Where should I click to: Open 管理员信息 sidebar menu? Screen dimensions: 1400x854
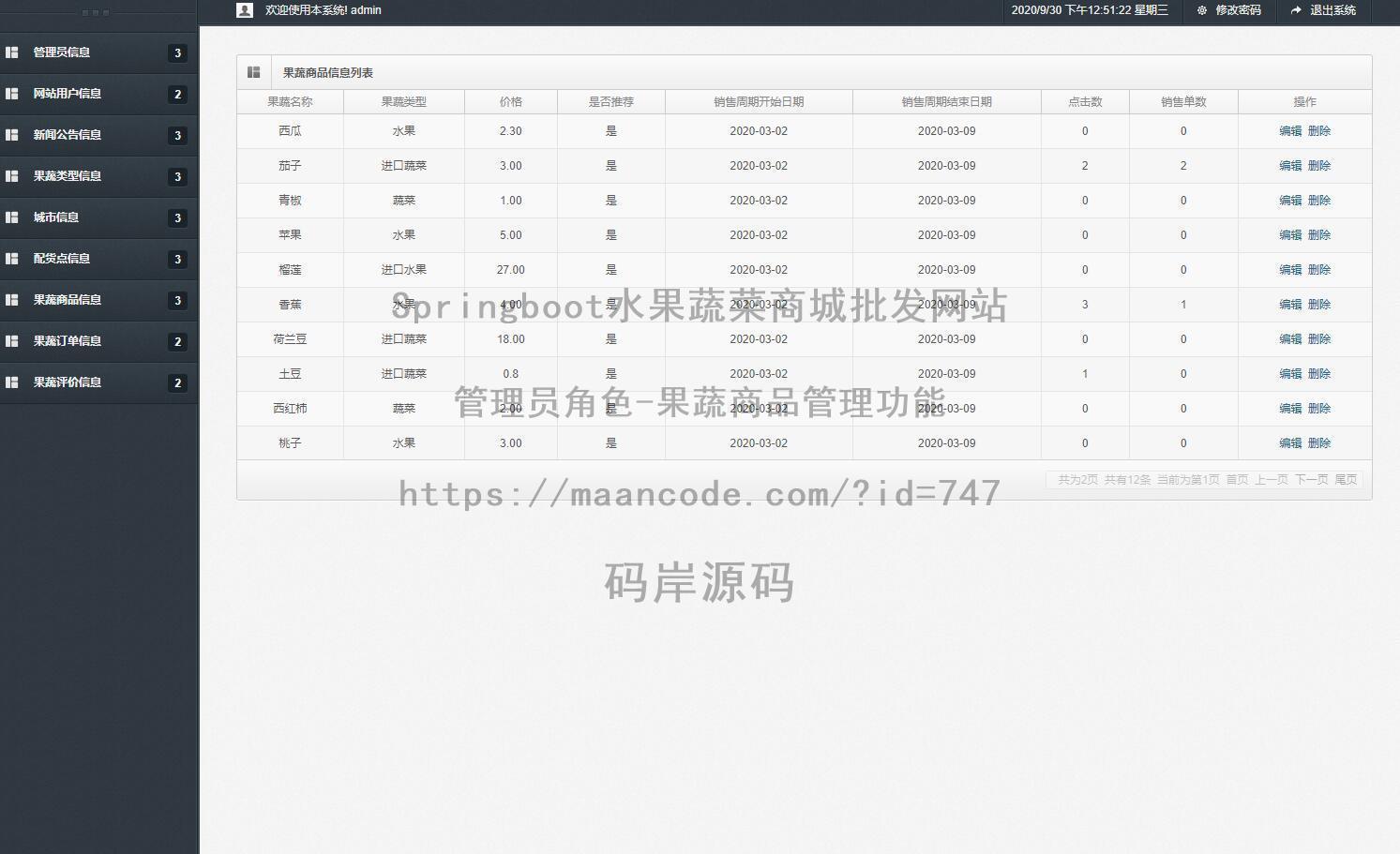[98, 52]
